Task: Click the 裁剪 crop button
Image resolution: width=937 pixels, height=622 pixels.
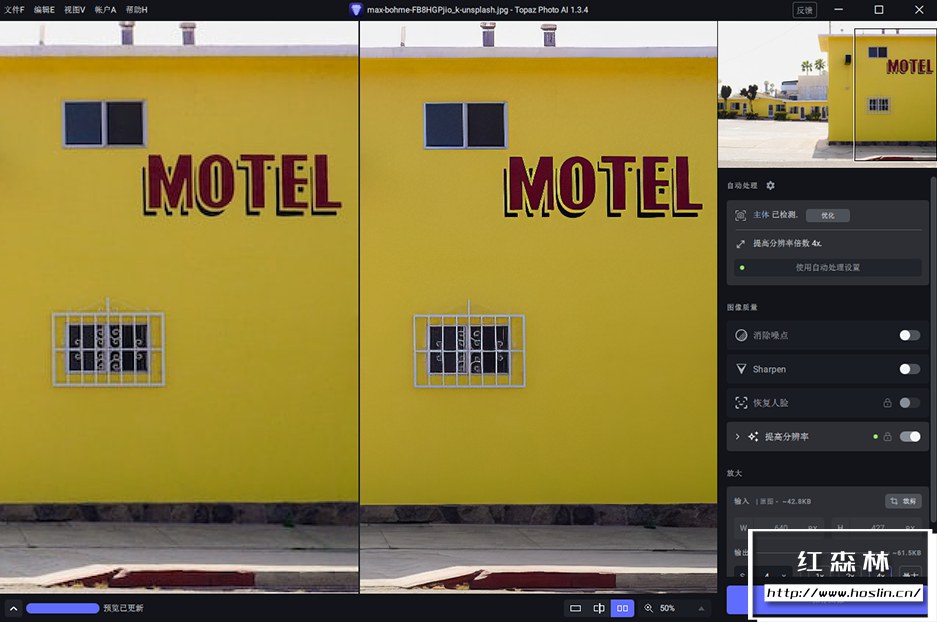Action: coord(903,501)
